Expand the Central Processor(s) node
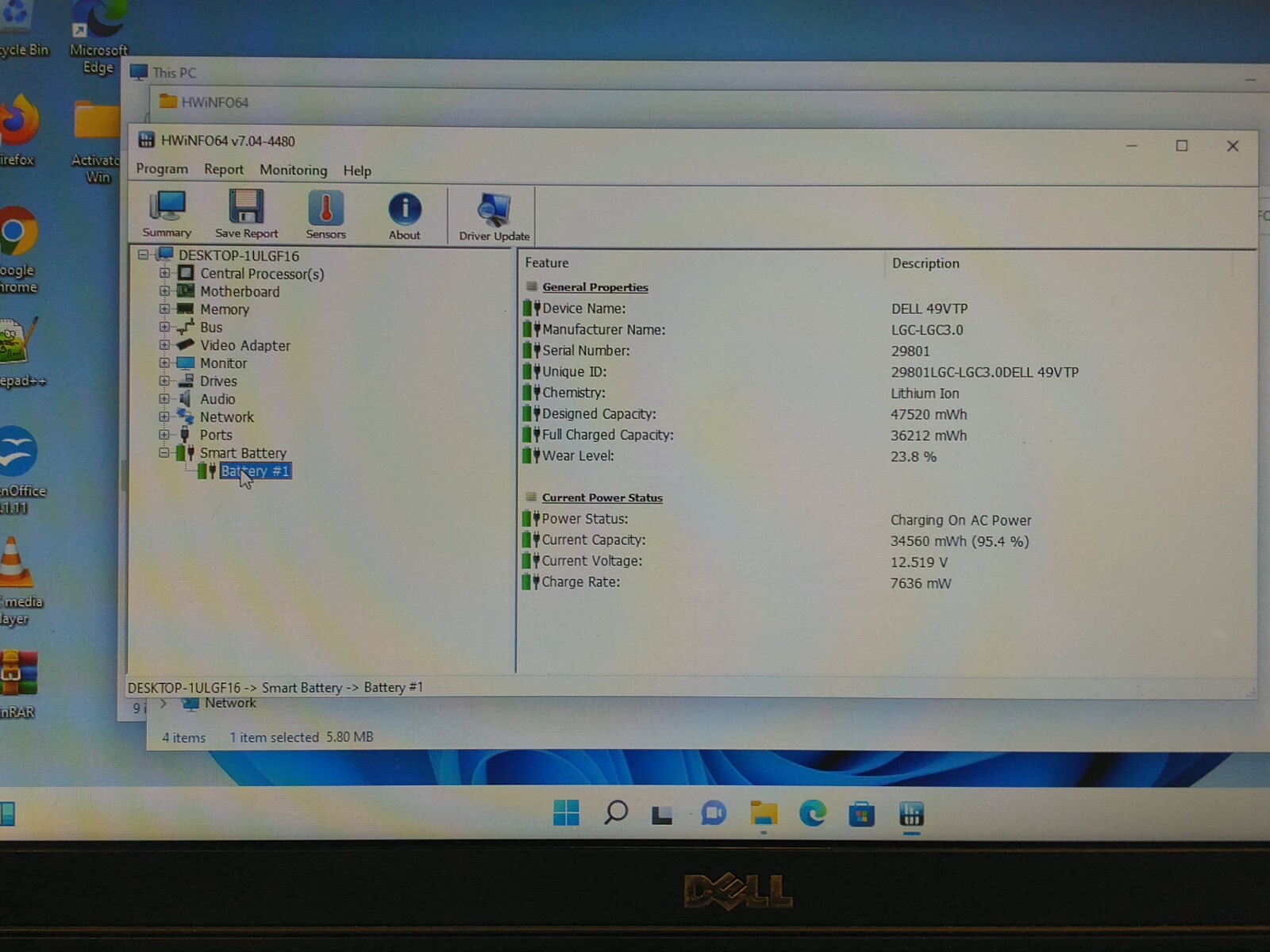 (164, 273)
